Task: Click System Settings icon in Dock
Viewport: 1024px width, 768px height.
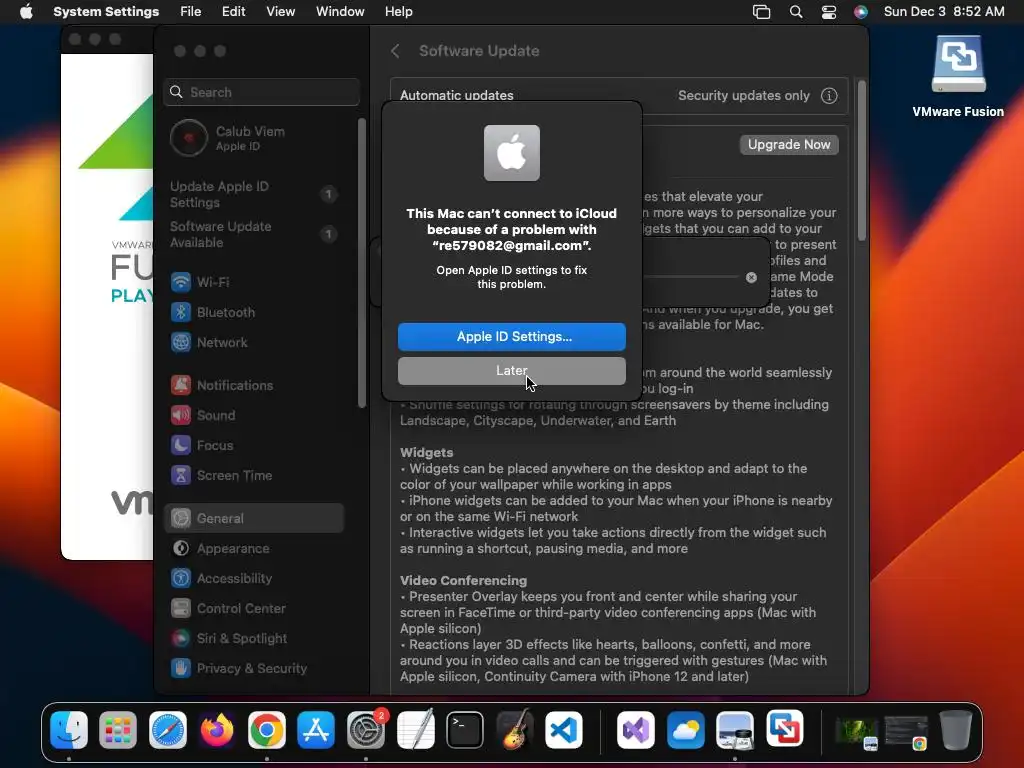Action: pyautogui.click(x=366, y=729)
